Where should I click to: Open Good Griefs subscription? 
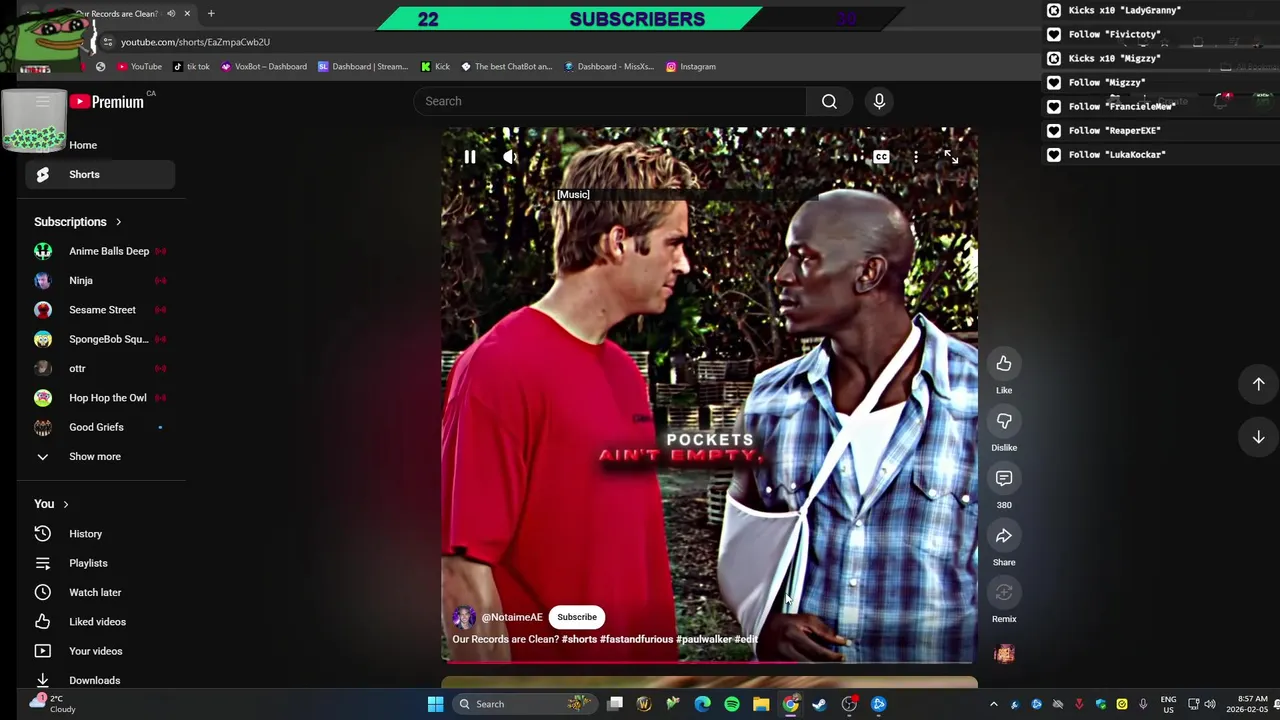[x=100, y=427]
